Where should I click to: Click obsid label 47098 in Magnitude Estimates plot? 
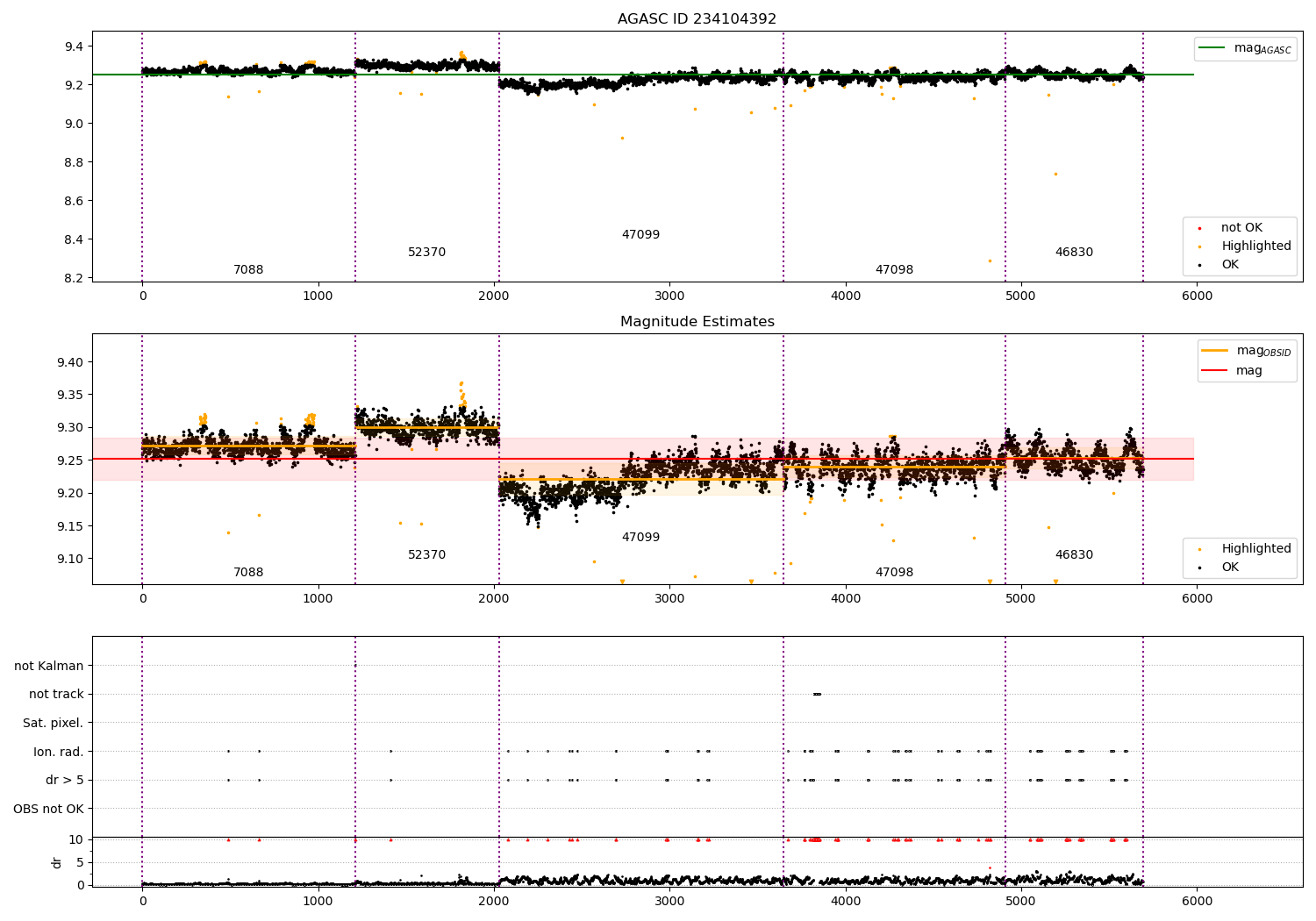click(x=894, y=573)
